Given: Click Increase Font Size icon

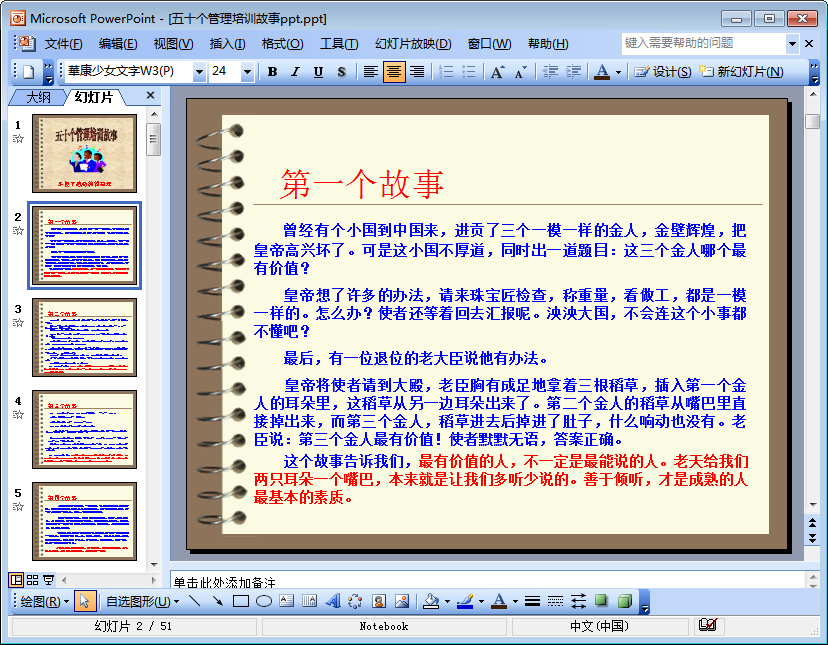Looking at the screenshot, I should 497,72.
